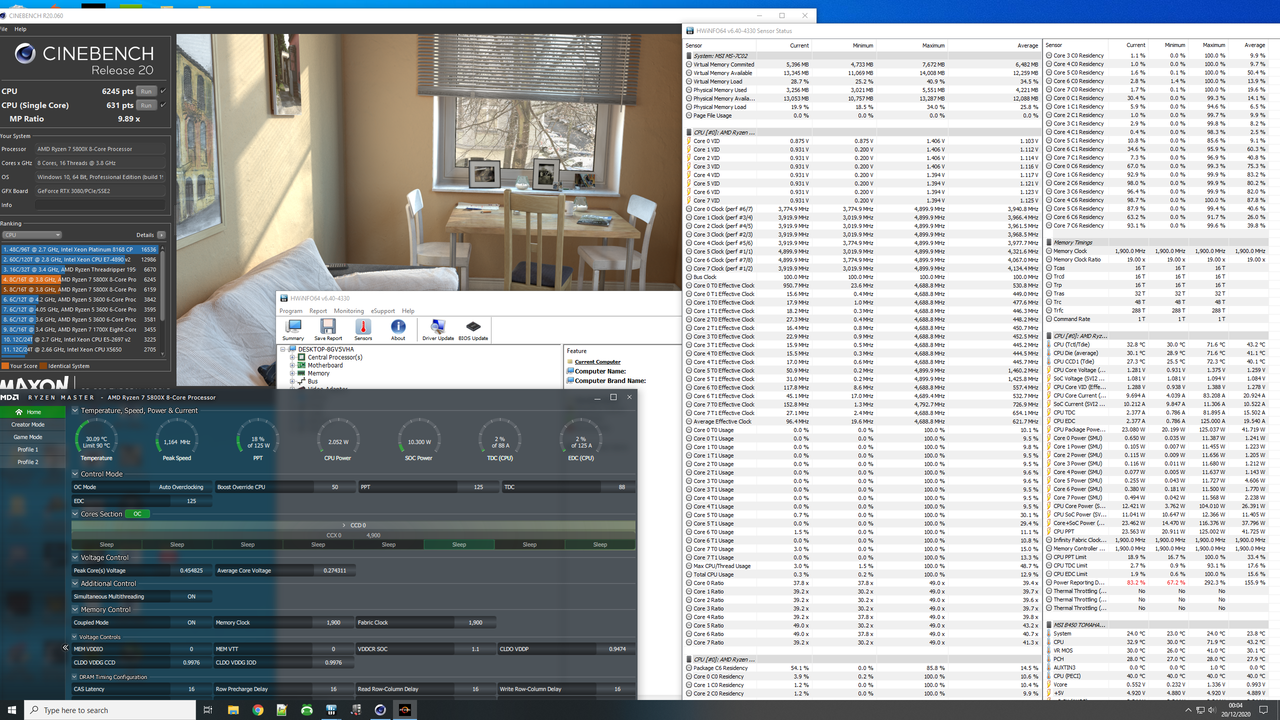Click Central Processor(s) chip icon in tree
The height and width of the screenshot is (720, 1280).
coord(302,357)
